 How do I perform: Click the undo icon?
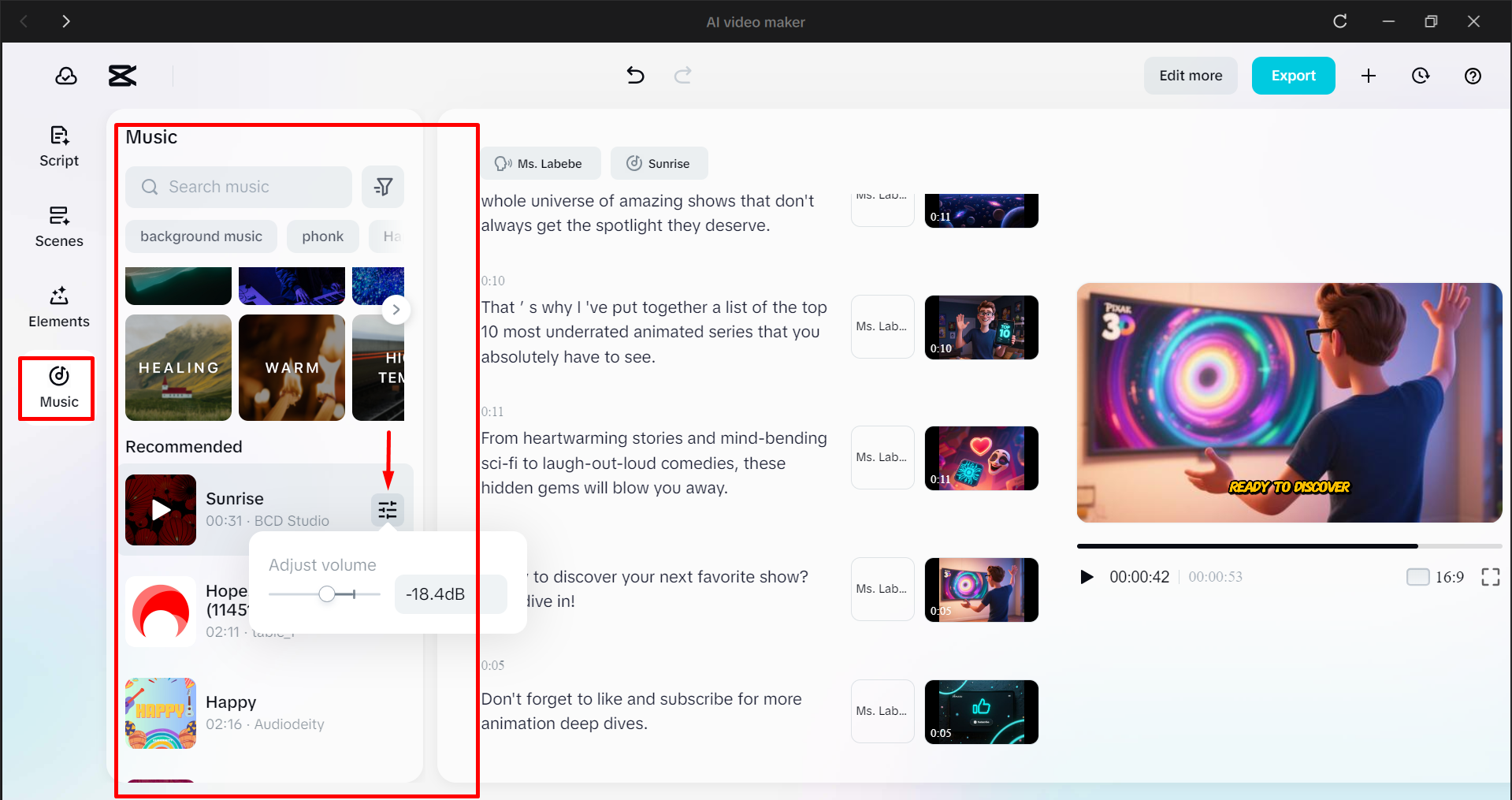635,75
